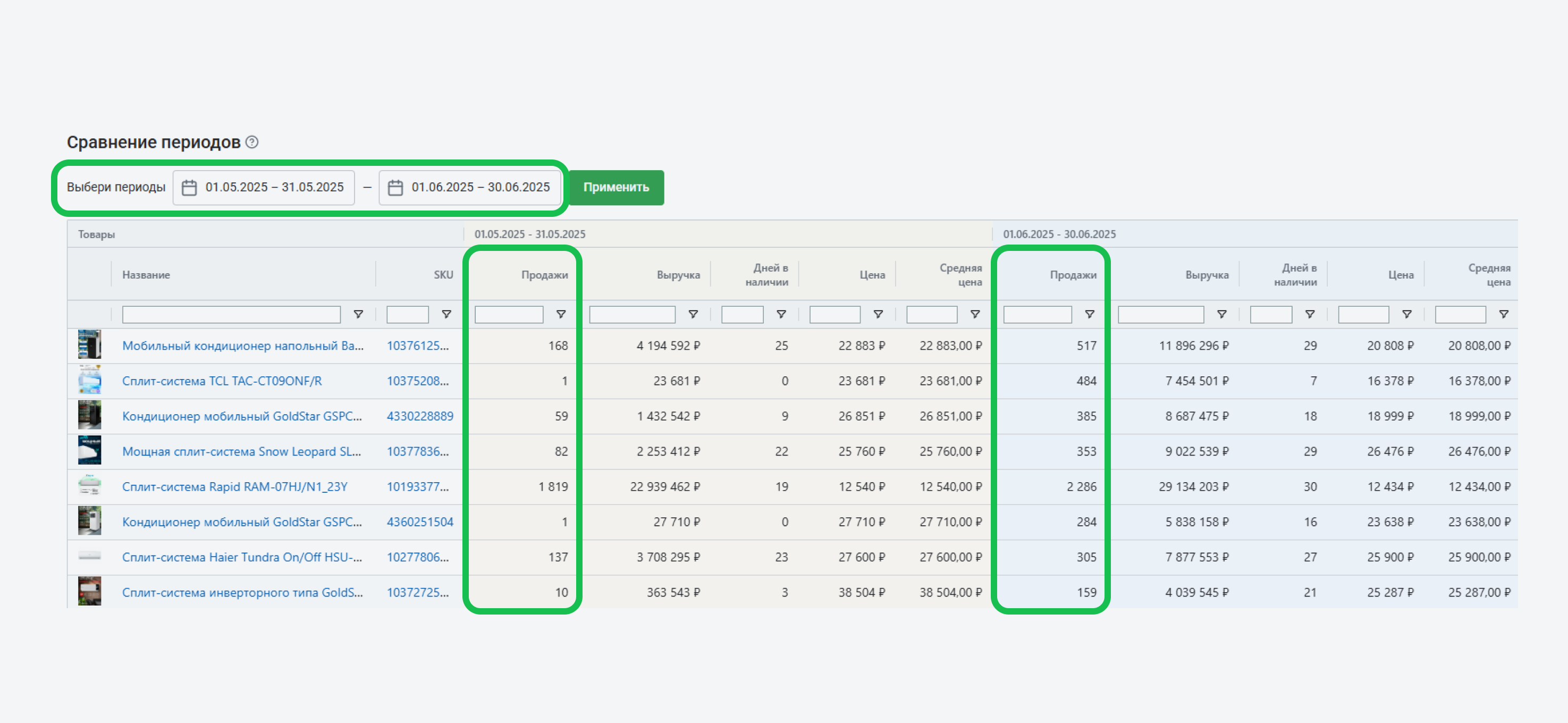
Task: Click the help icon beside Сравнение периодов
Action: tap(252, 142)
